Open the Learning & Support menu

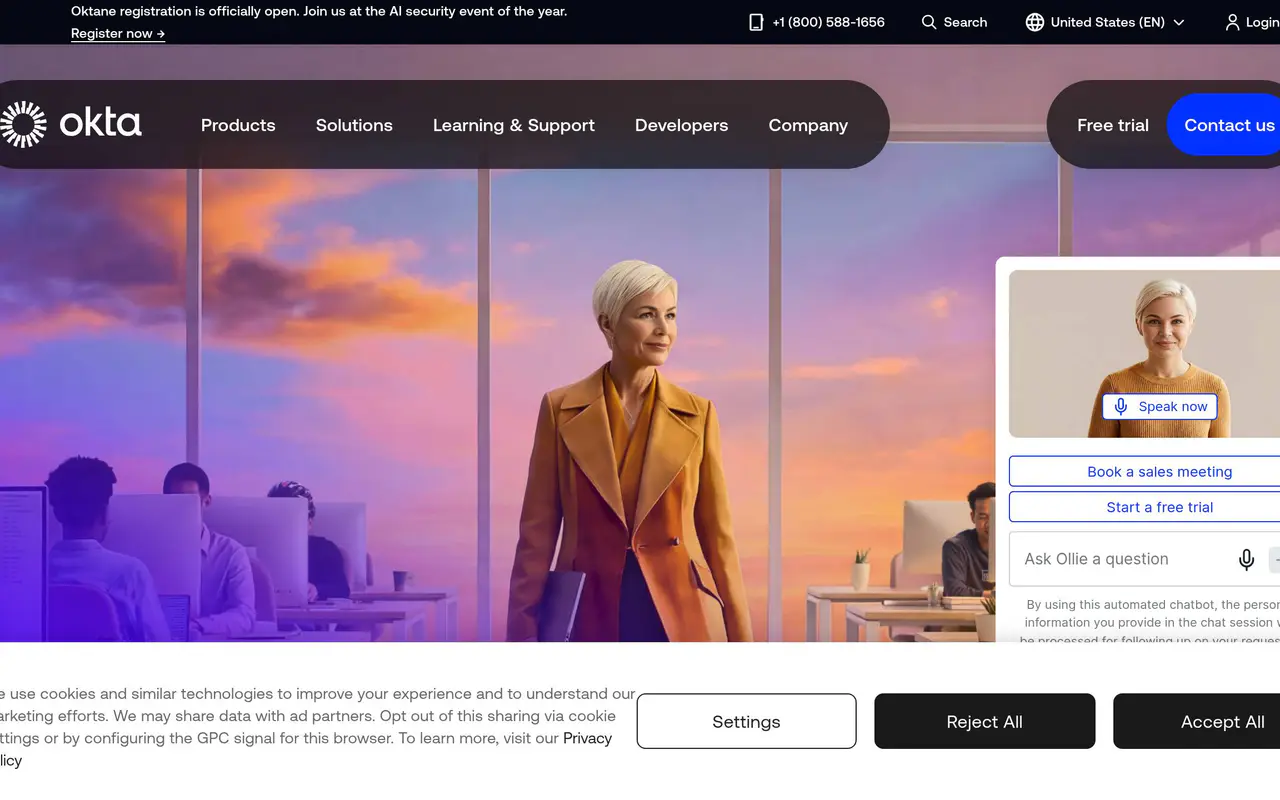tap(514, 125)
